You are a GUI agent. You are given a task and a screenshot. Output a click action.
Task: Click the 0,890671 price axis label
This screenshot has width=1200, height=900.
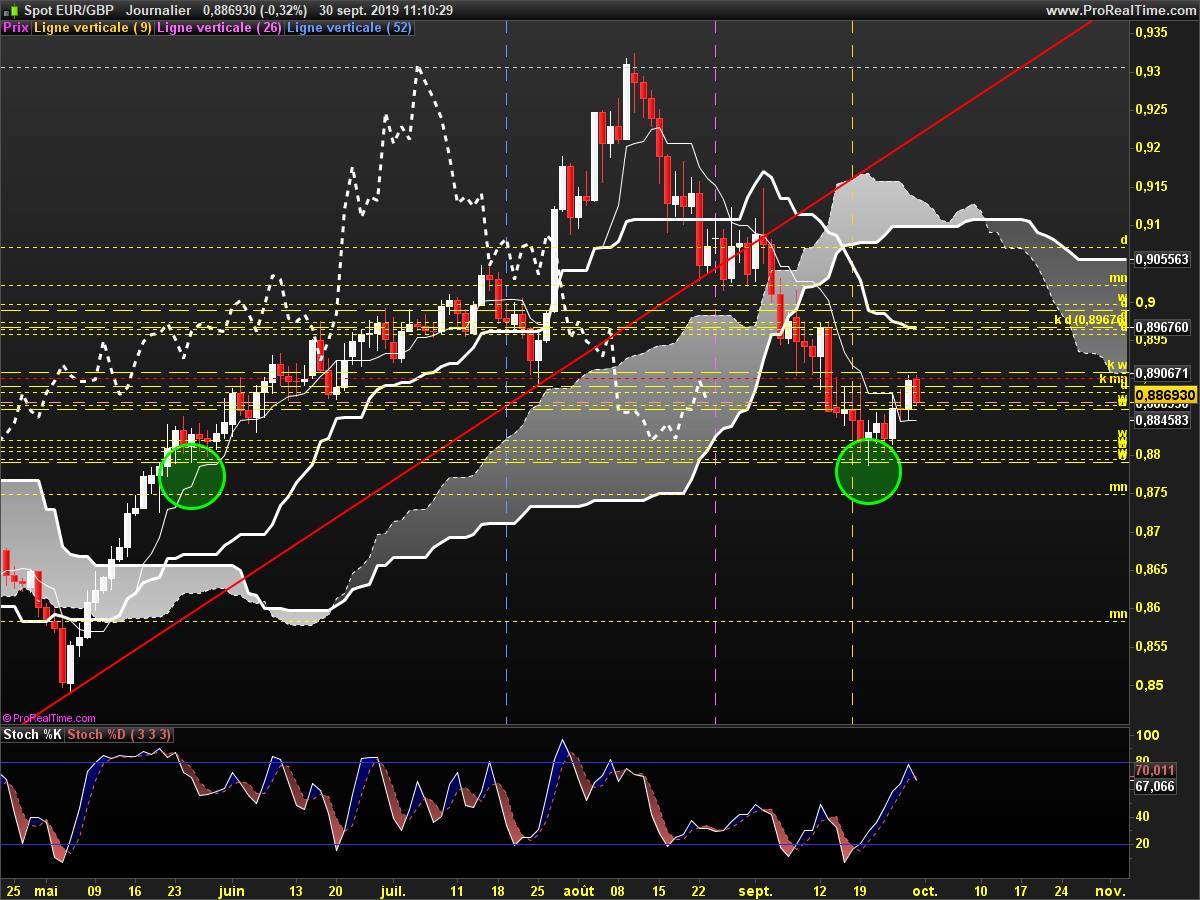coord(1161,372)
